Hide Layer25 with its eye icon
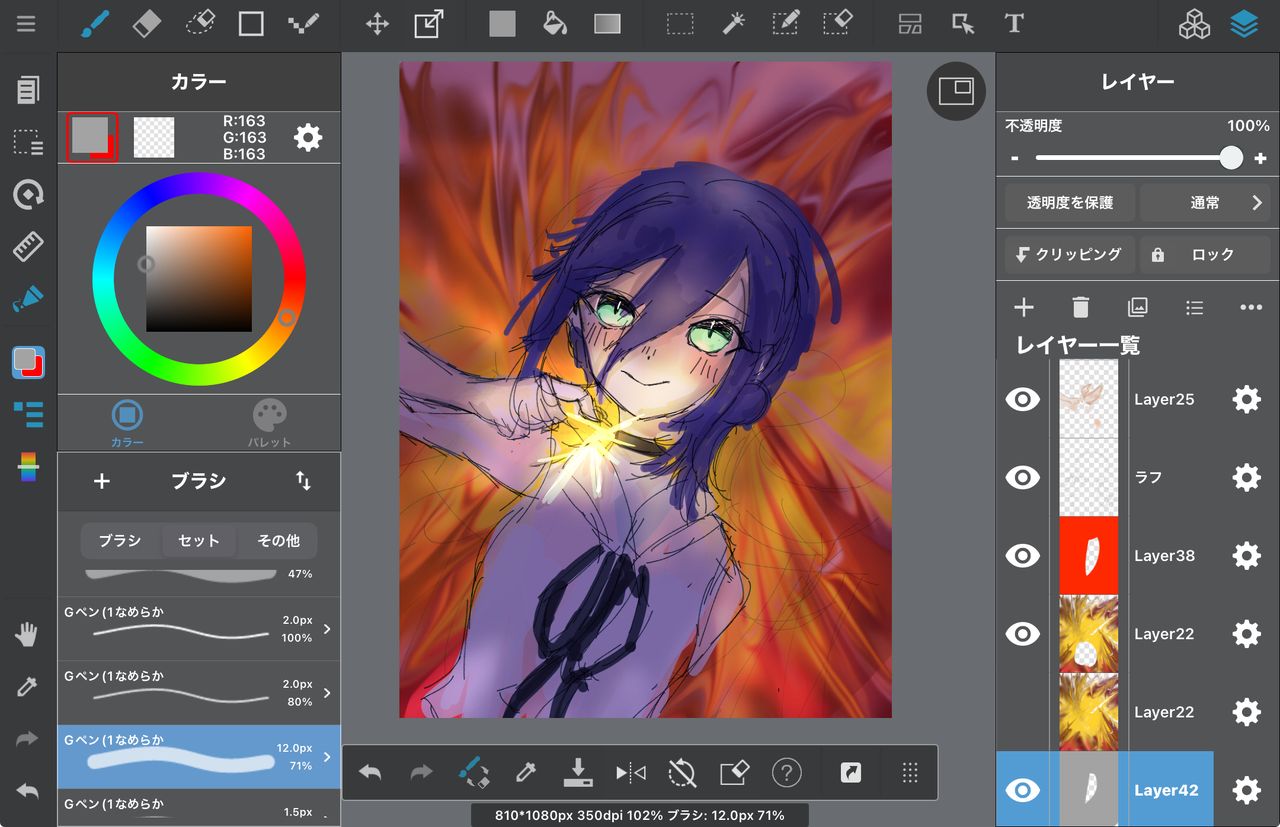Screen dimensions: 1280x827 coord(1022,400)
